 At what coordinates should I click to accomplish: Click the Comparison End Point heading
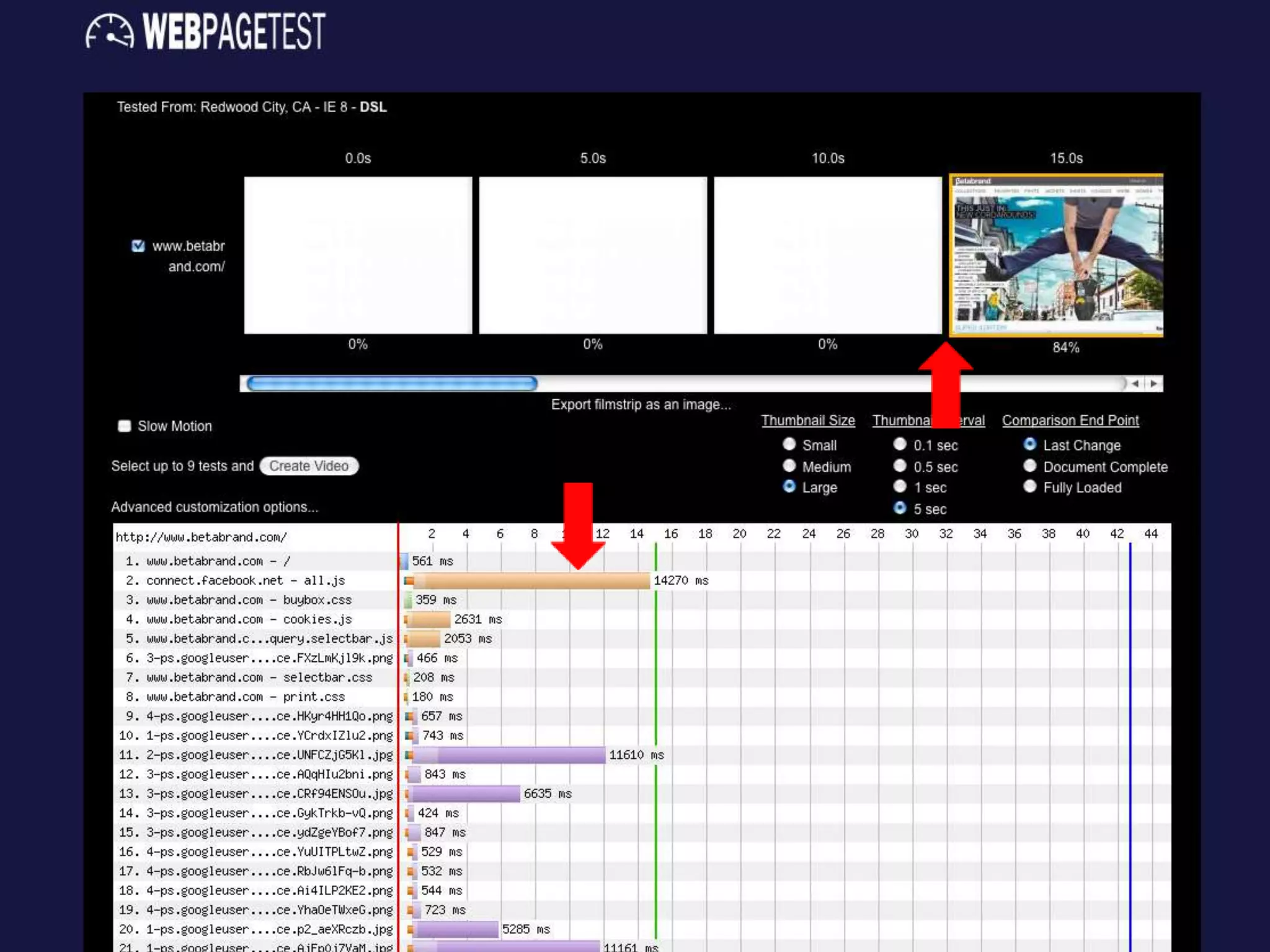[x=1070, y=420]
